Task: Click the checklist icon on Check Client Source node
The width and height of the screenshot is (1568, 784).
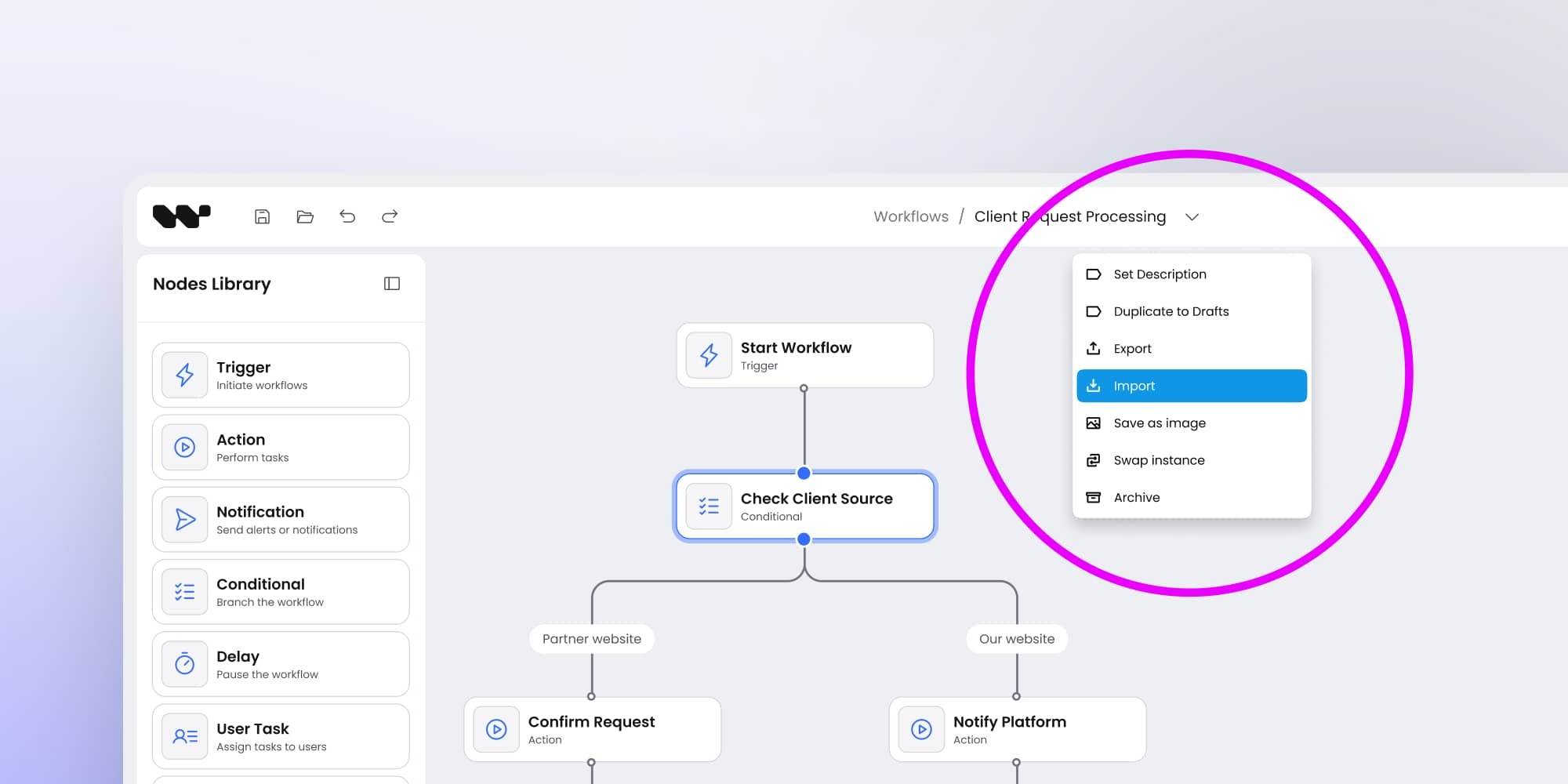Action: pyautogui.click(x=709, y=506)
